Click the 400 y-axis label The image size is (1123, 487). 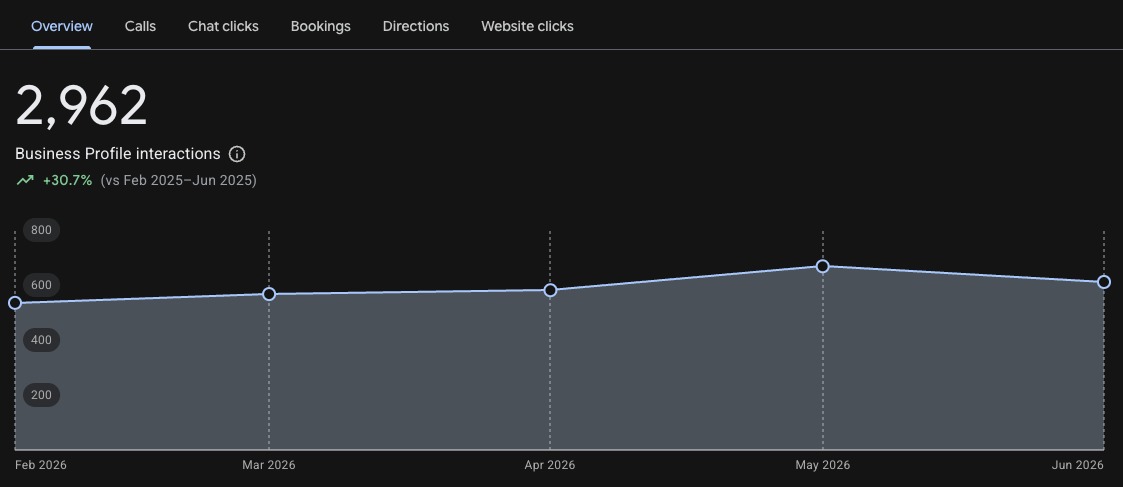click(42, 339)
